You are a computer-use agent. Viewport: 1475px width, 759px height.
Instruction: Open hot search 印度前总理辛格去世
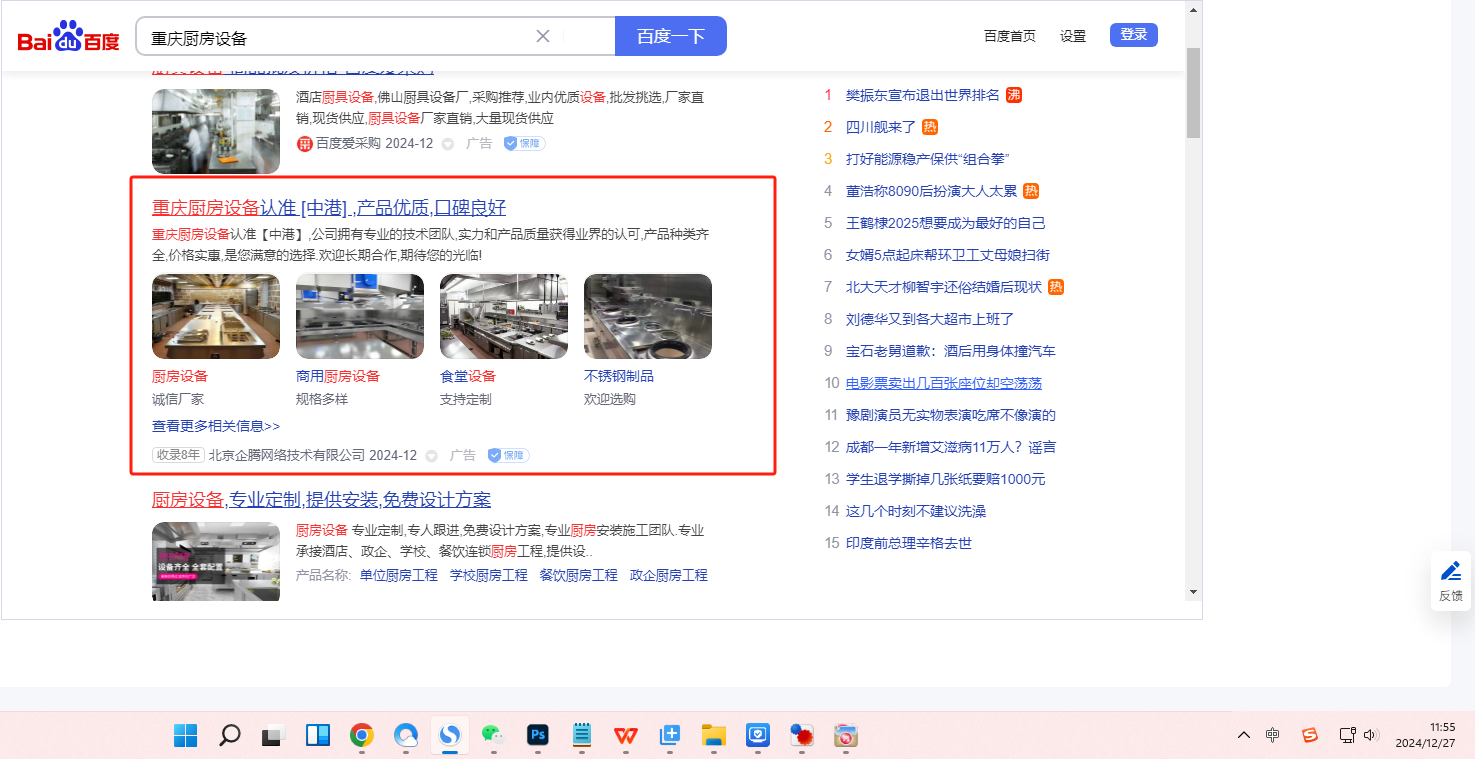[909, 543]
